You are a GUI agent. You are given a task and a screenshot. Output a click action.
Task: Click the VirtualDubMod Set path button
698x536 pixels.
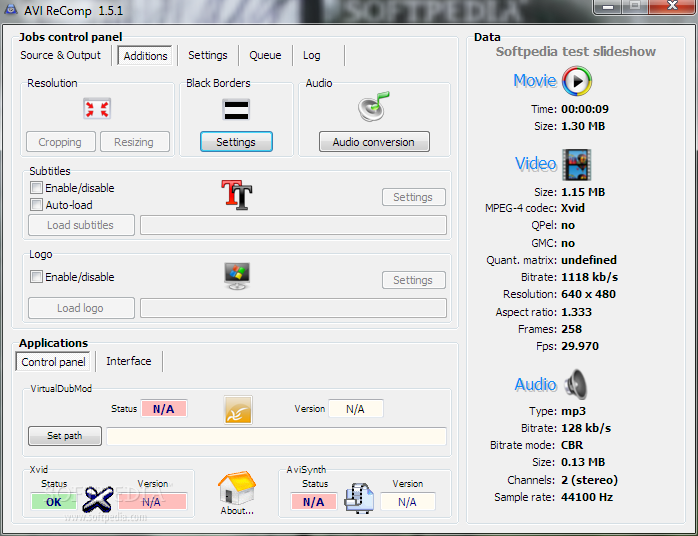point(65,436)
